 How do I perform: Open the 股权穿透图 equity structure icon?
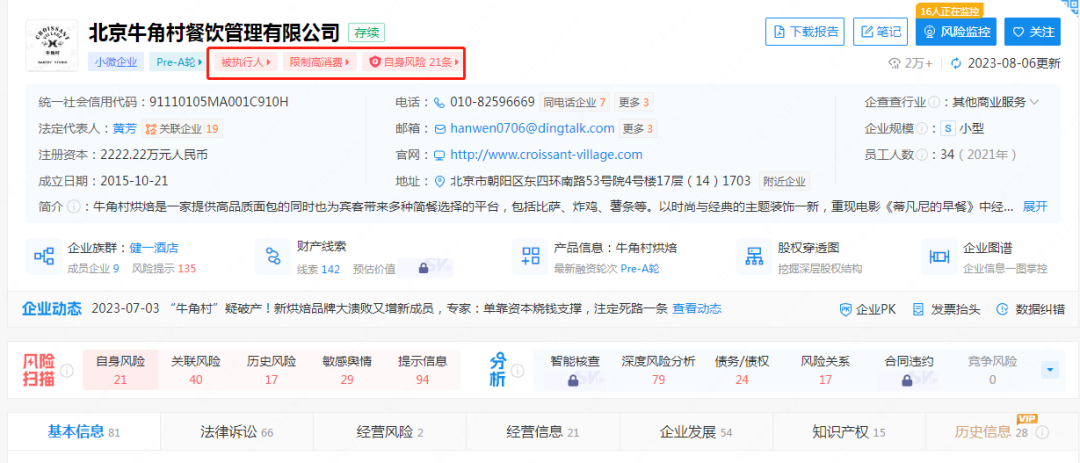(753, 257)
